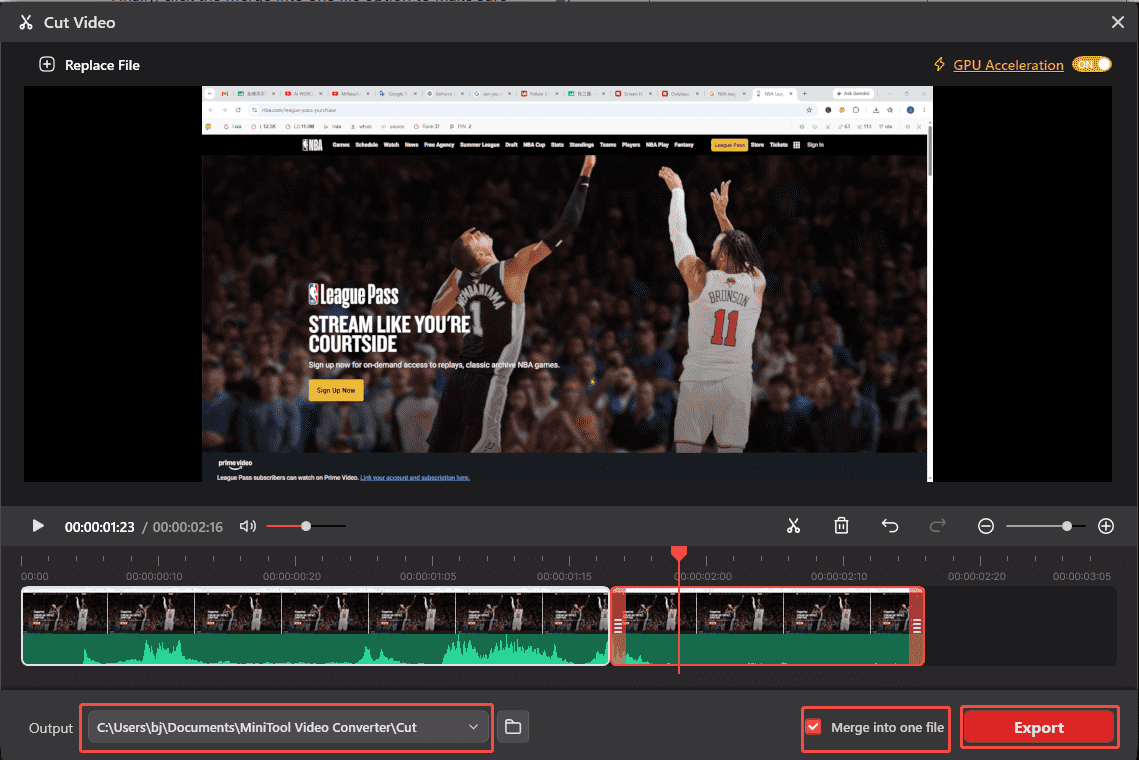Open the GPU Acceleration link
Image resolution: width=1139 pixels, height=760 pixels.
[1008, 65]
